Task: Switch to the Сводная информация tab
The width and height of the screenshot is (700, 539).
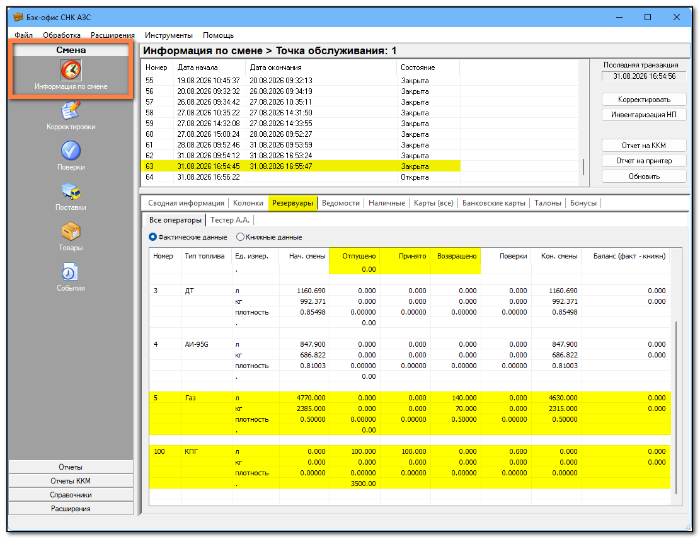Action: pyautogui.click(x=186, y=203)
